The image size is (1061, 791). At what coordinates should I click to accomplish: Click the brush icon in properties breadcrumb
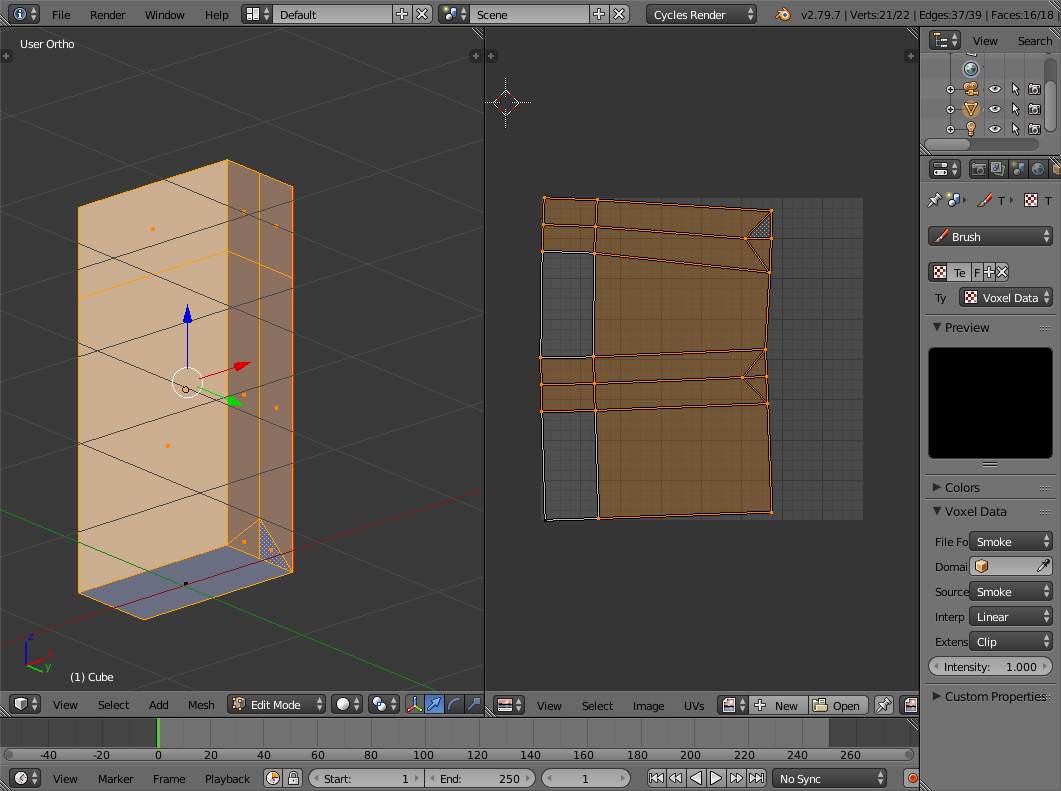pyautogui.click(x=985, y=200)
